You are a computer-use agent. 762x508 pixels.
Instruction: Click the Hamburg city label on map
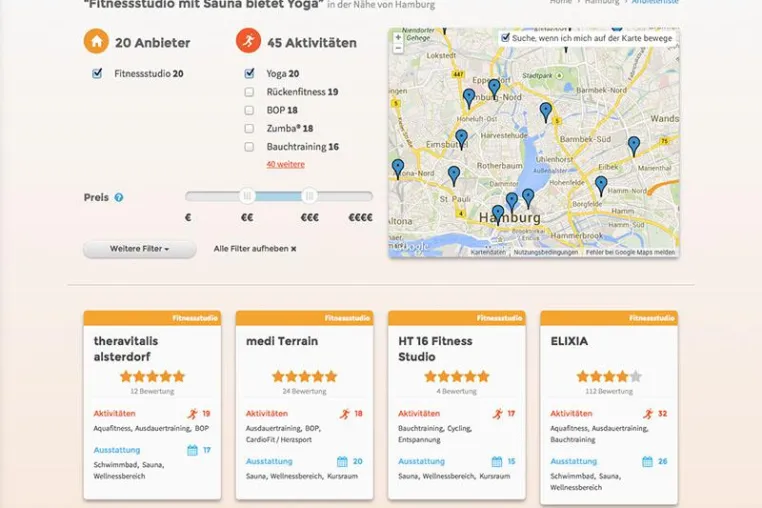tap(510, 217)
